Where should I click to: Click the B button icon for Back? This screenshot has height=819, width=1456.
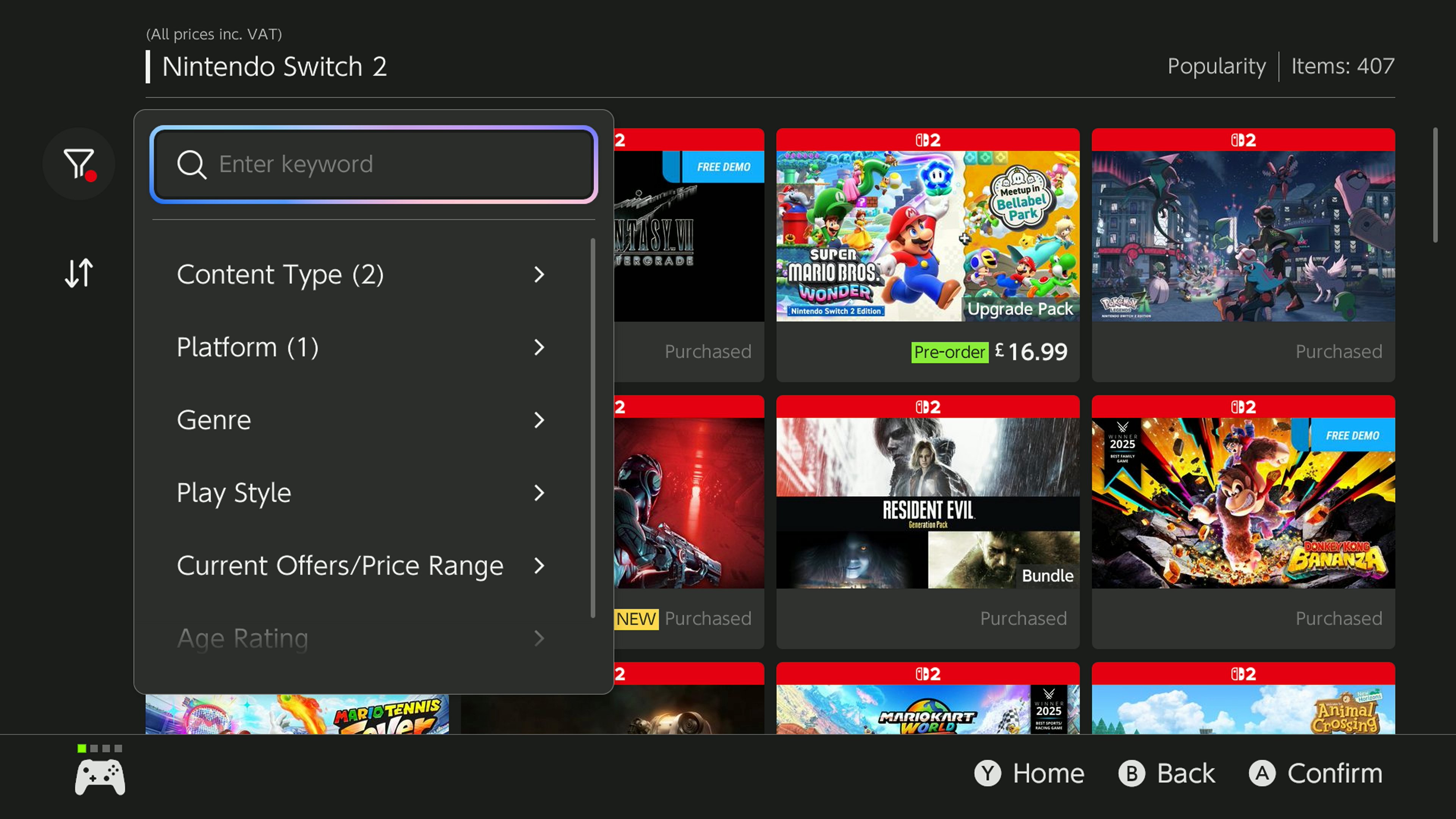click(x=1131, y=773)
